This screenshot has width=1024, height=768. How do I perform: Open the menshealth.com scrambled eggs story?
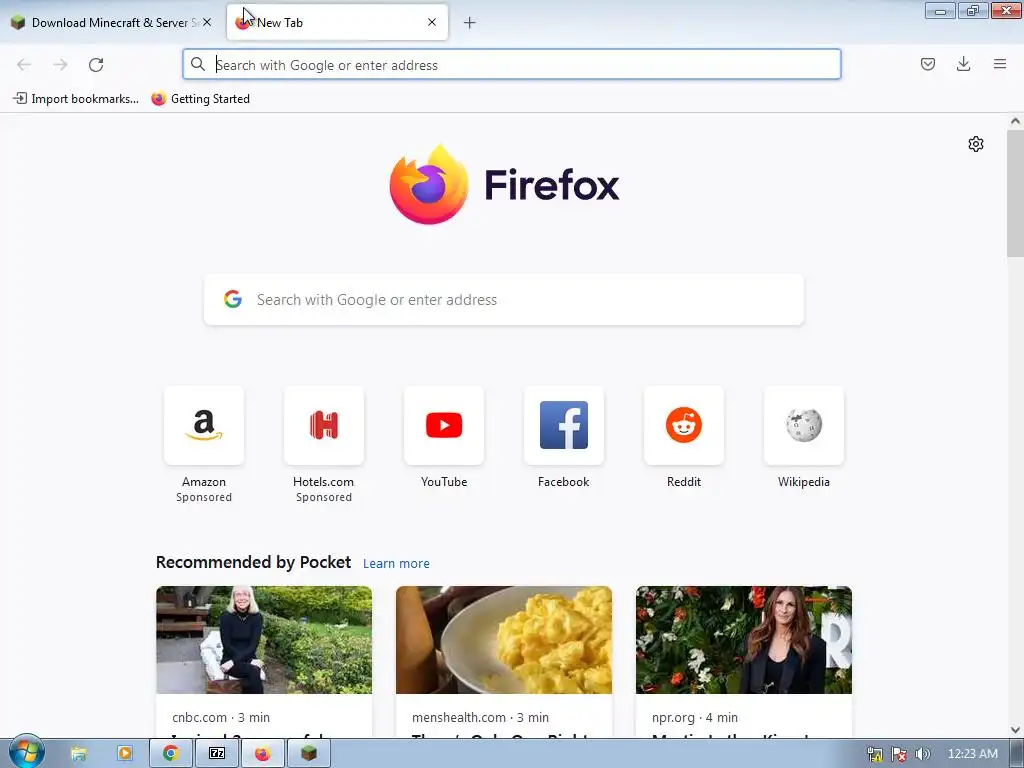[x=504, y=640]
